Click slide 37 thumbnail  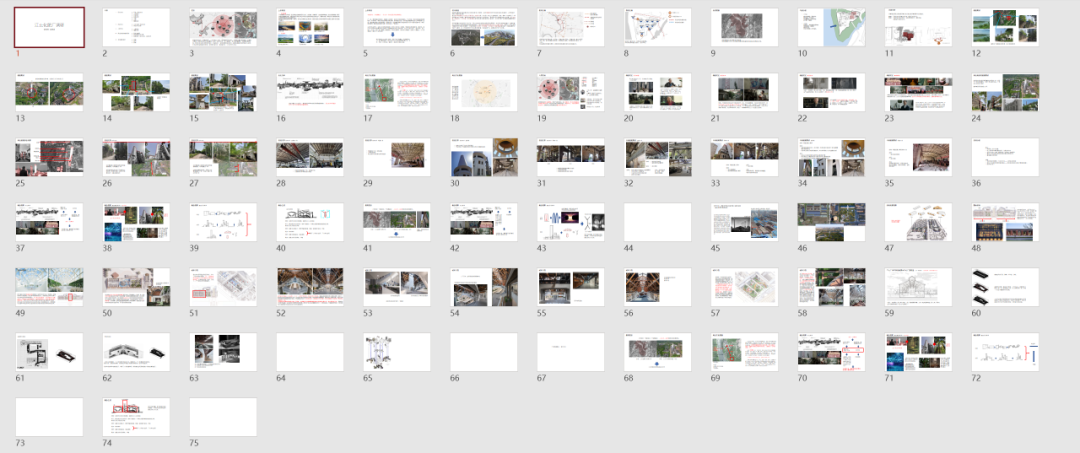click(50, 222)
